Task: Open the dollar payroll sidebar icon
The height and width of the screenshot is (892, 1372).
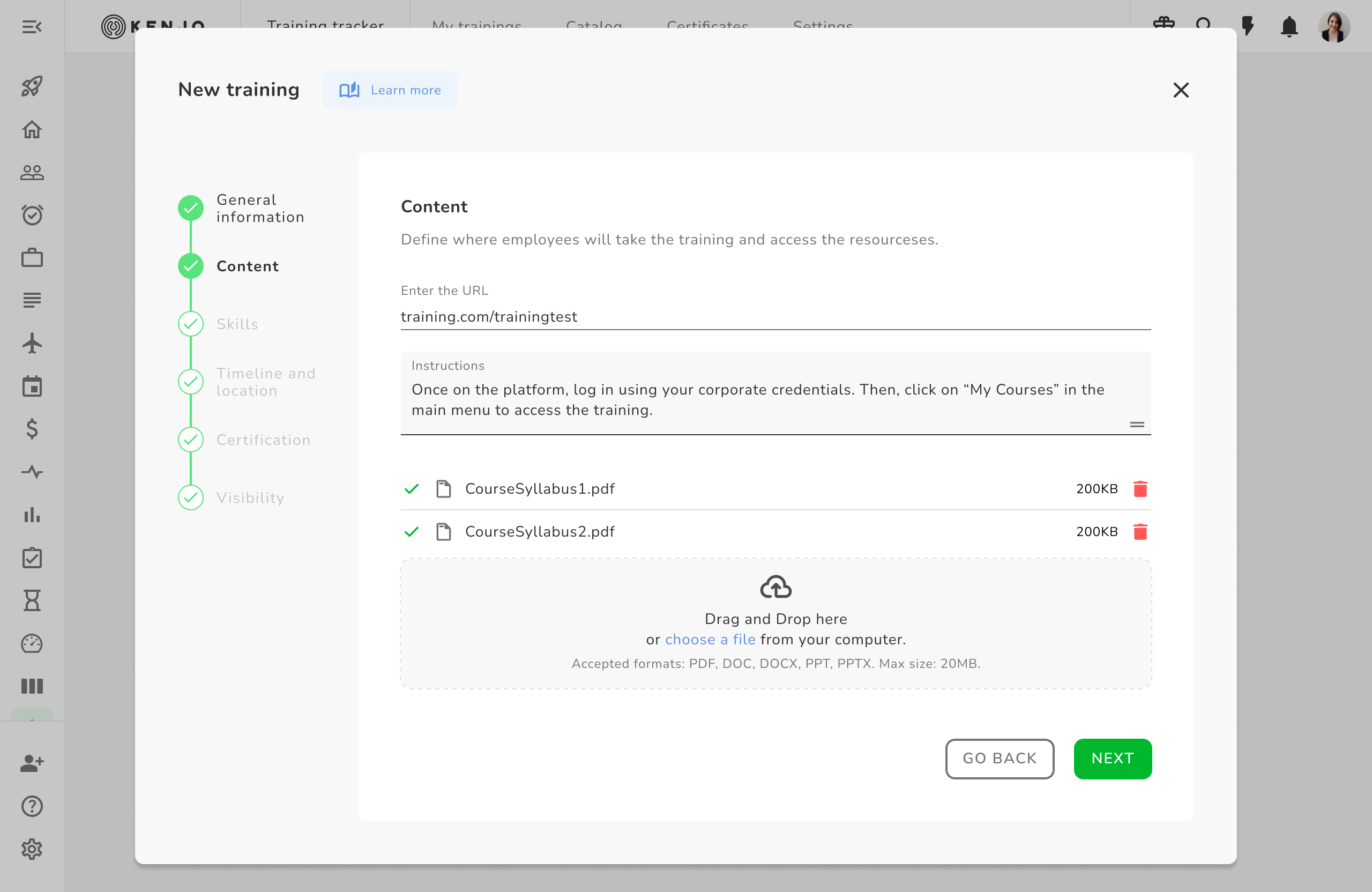Action: pyautogui.click(x=32, y=429)
